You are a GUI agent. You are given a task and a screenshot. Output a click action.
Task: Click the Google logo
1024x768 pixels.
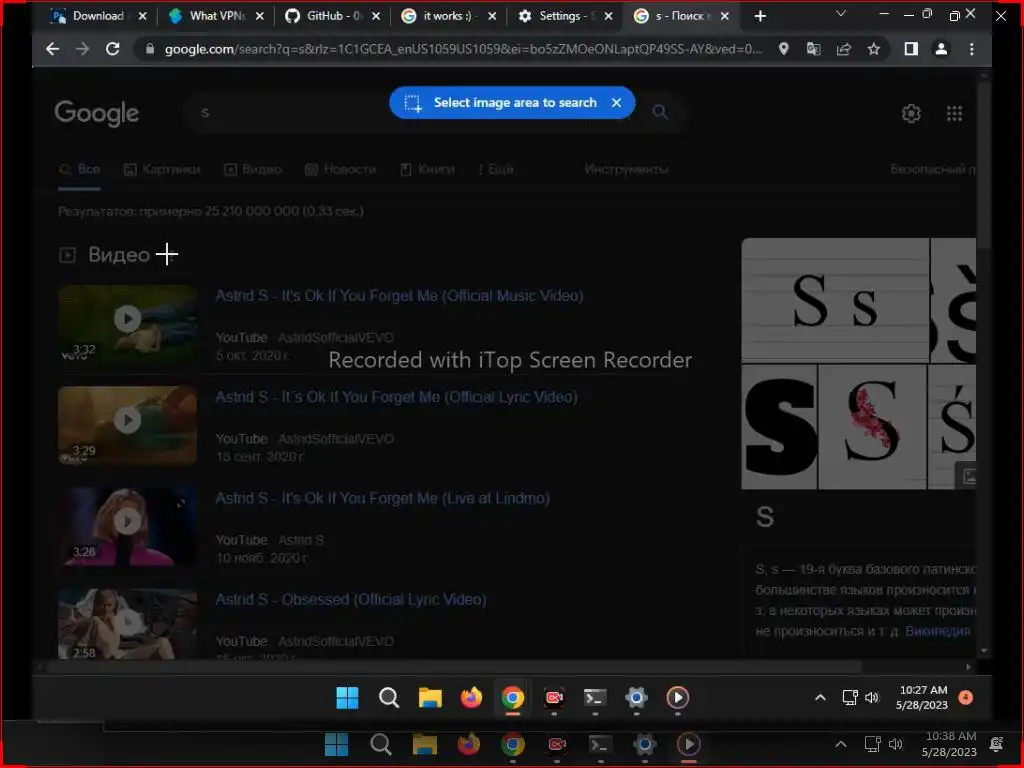pyautogui.click(x=97, y=113)
